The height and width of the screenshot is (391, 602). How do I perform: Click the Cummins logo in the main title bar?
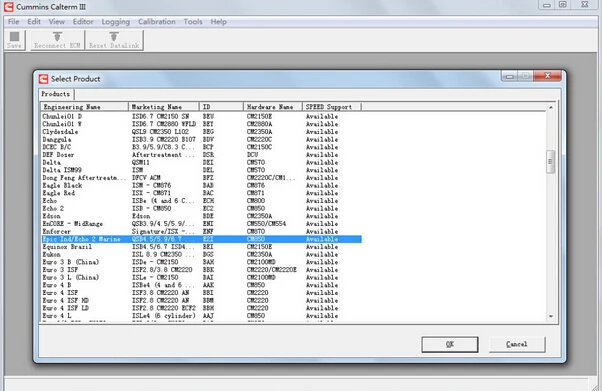[x=8, y=7]
